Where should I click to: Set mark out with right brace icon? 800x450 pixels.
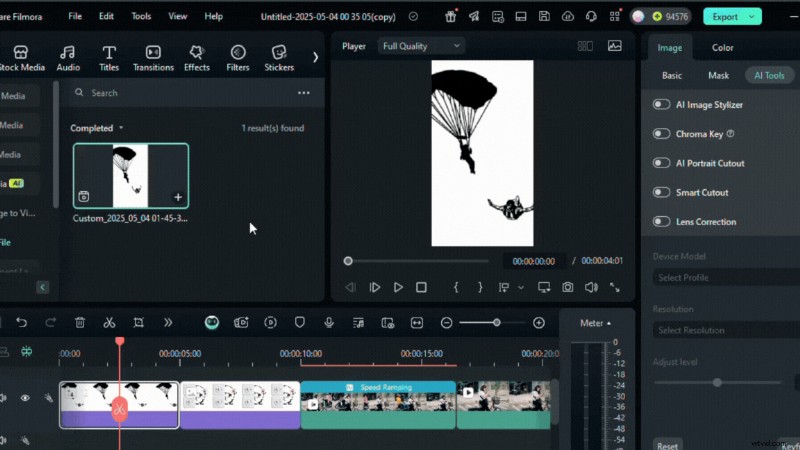pos(480,288)
